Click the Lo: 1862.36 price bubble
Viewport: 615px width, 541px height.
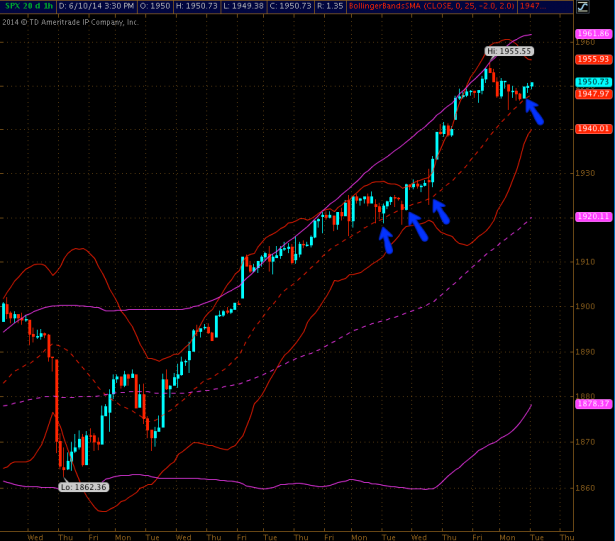tap(83, 487)
